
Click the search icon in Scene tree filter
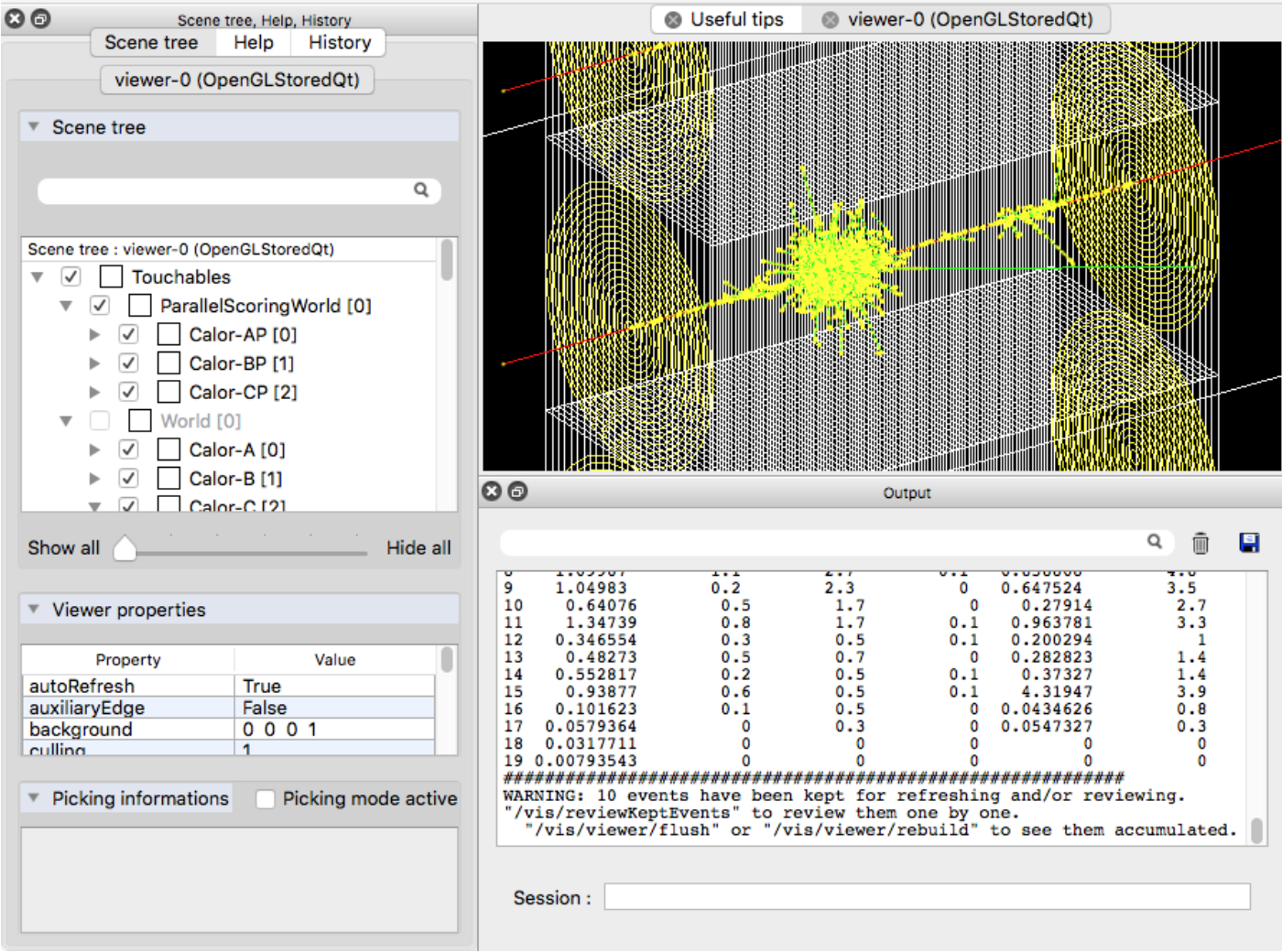pyautogui.click(x=421, y=190)
